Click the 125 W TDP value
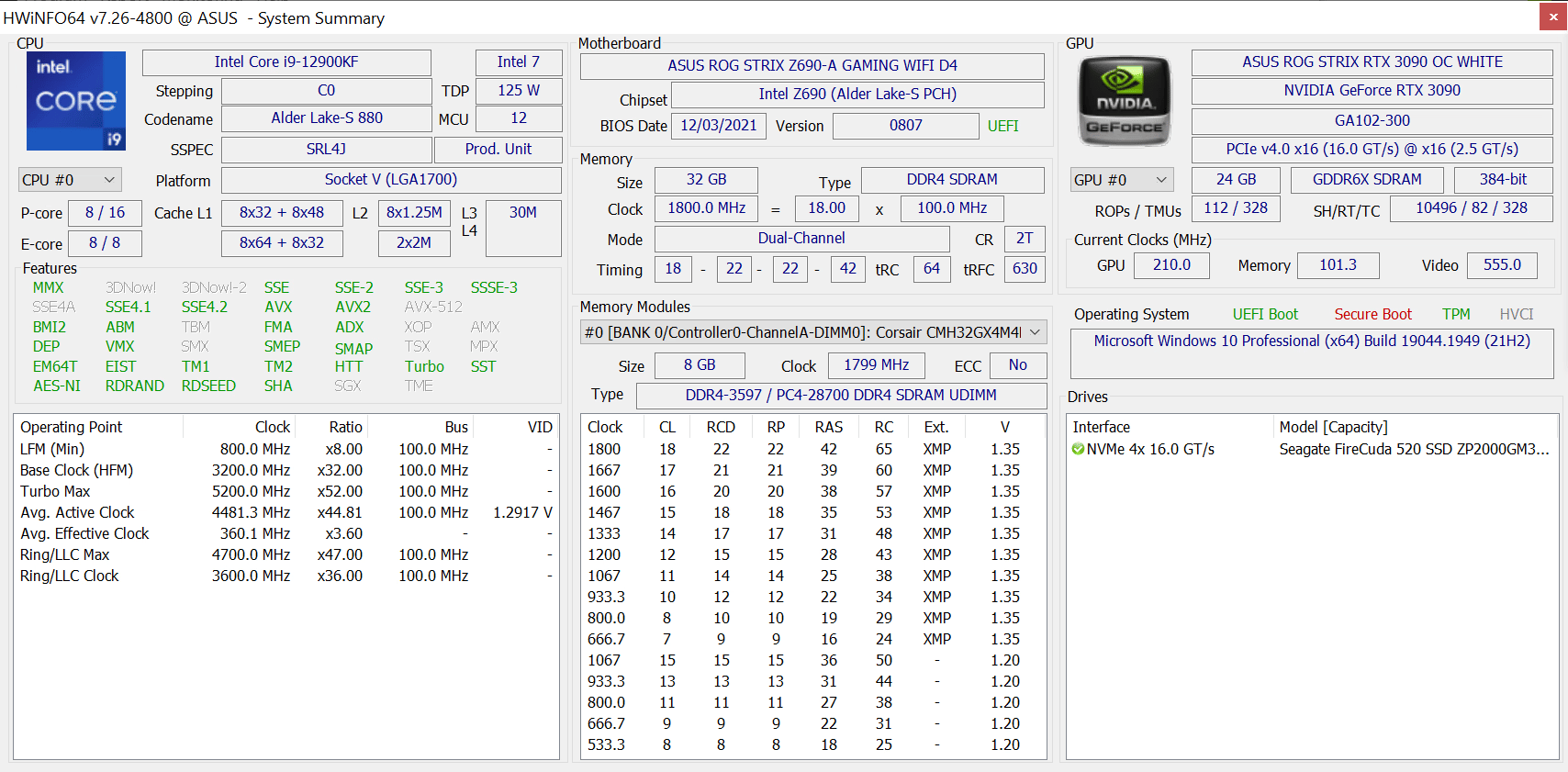This screenshot has width=1568, height=772. [x=518, y=91]
